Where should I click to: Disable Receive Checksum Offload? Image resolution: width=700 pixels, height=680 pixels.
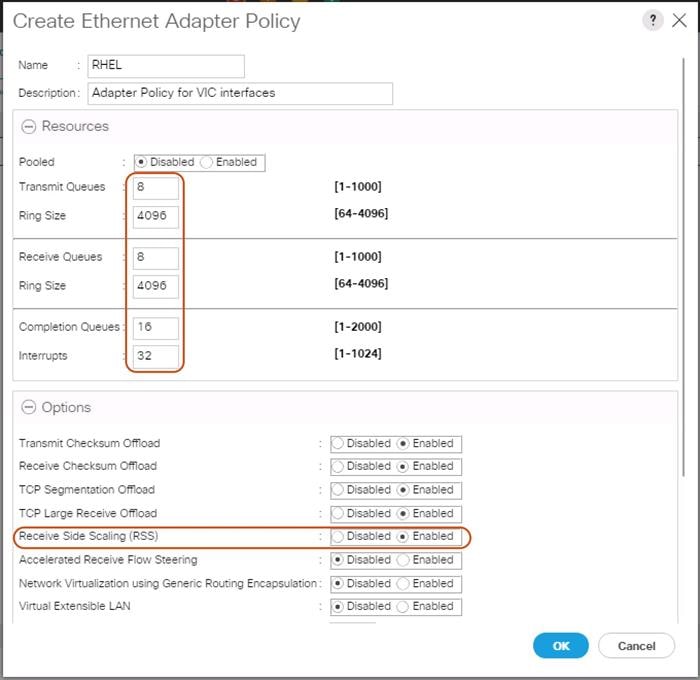click(x=338, y=466)
